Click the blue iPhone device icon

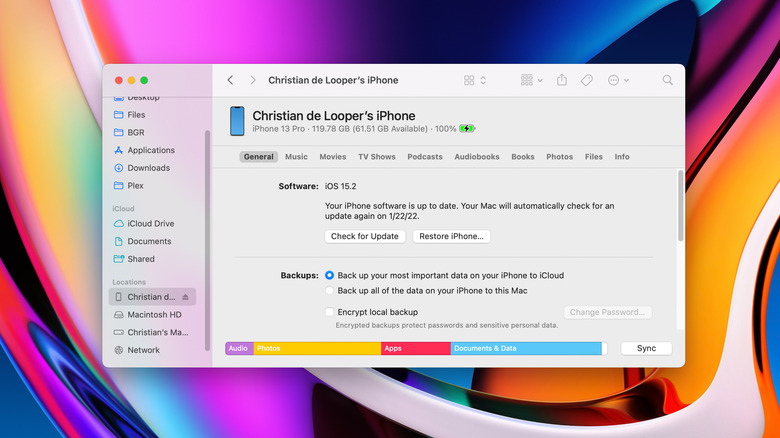237,121
